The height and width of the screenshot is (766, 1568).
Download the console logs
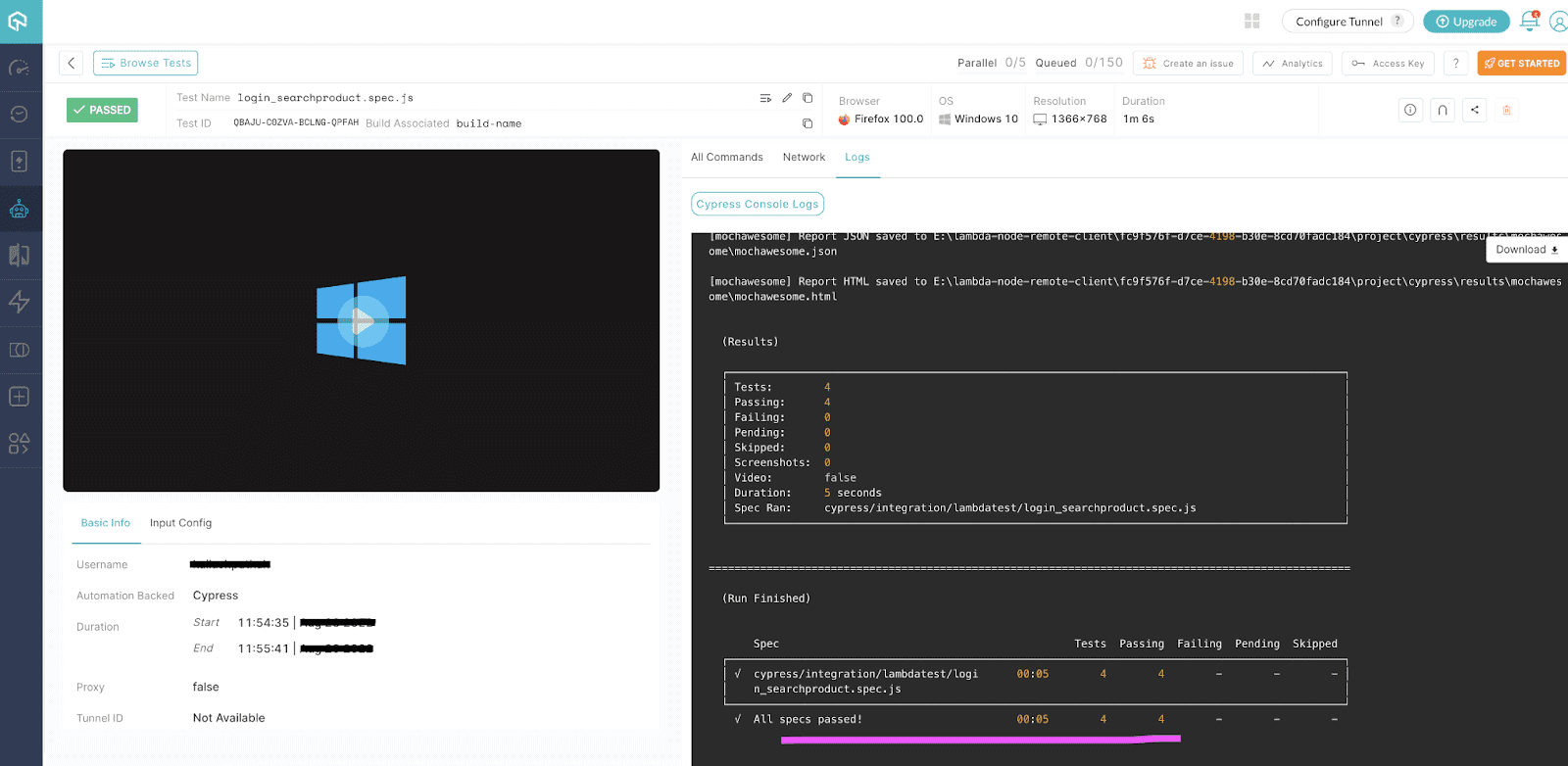[1527, 250]
